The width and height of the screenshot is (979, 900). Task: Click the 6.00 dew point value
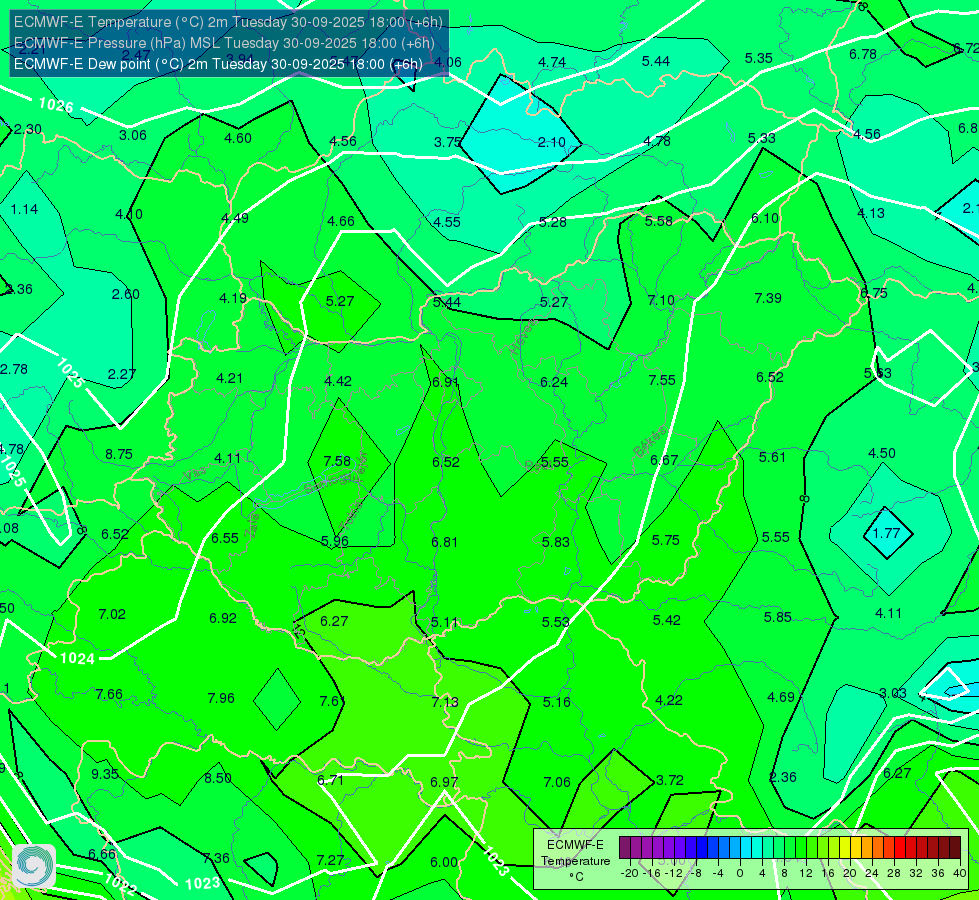pyautogui.click(x=444, y=862)
